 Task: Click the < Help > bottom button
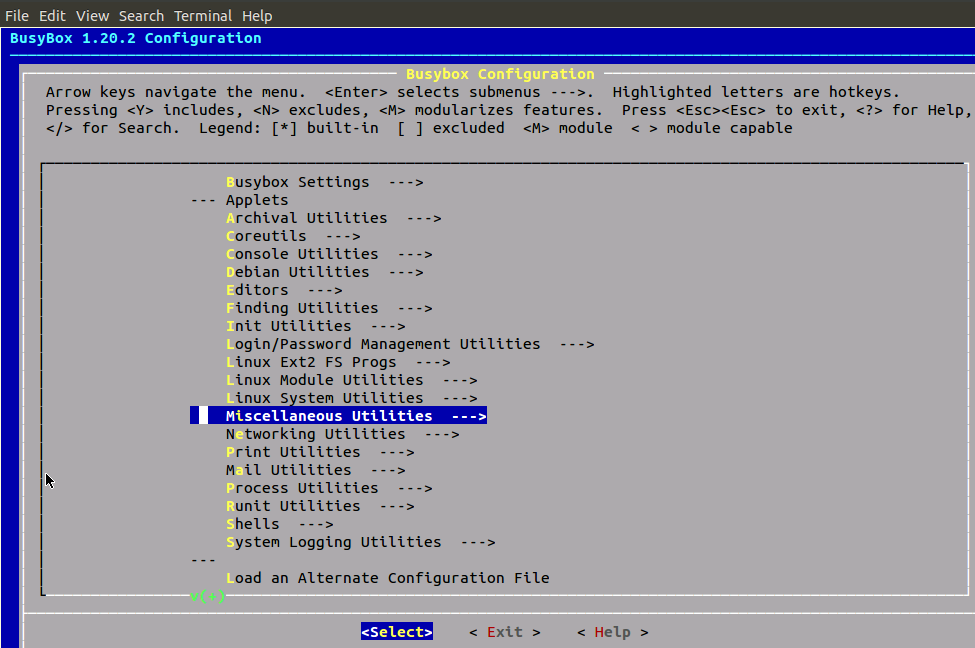pyautogui.click(x=612, y=632)
